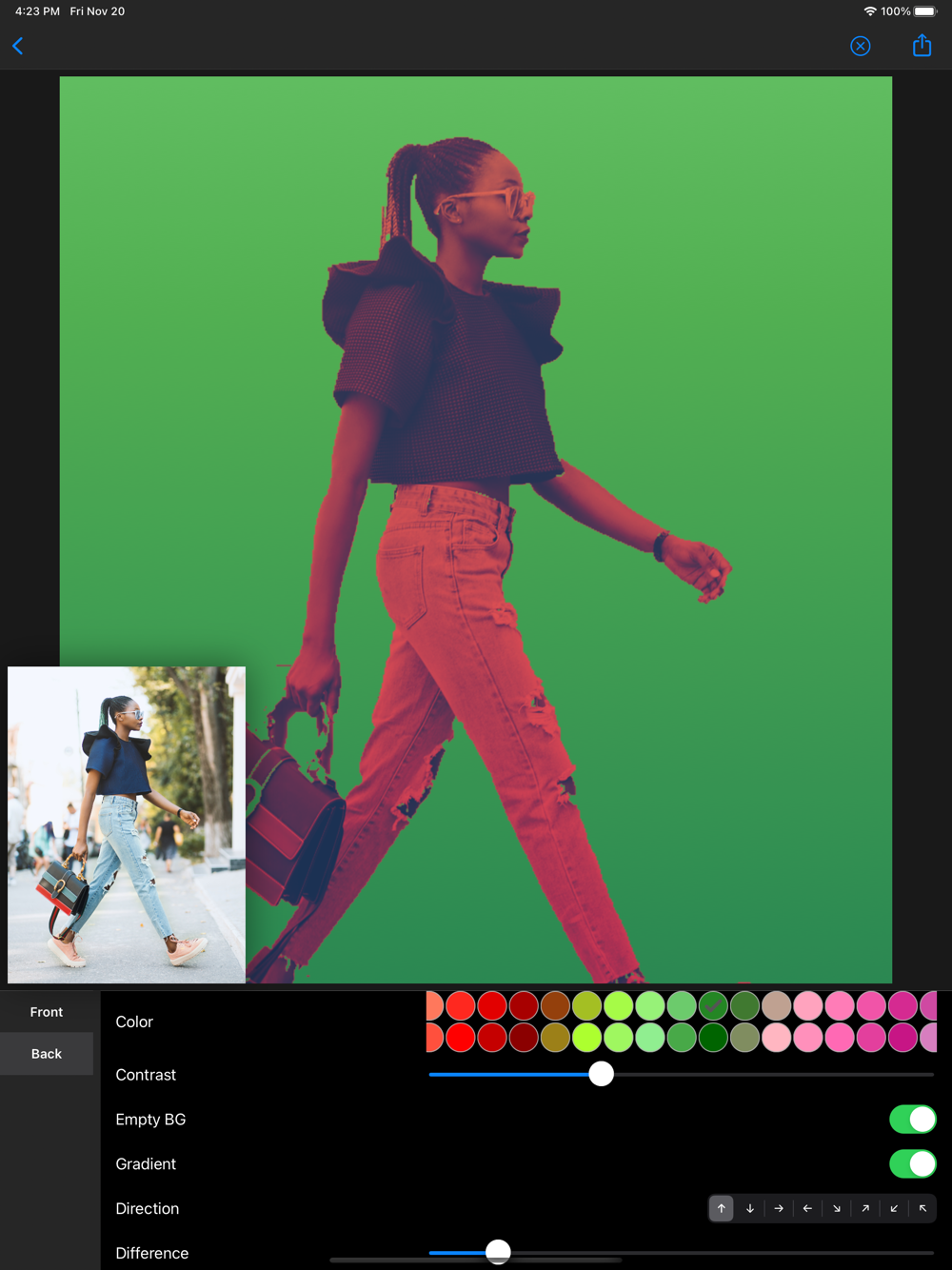Click the Contrast slider handle
The image size is (952, 1270).
click(601, 1074)
